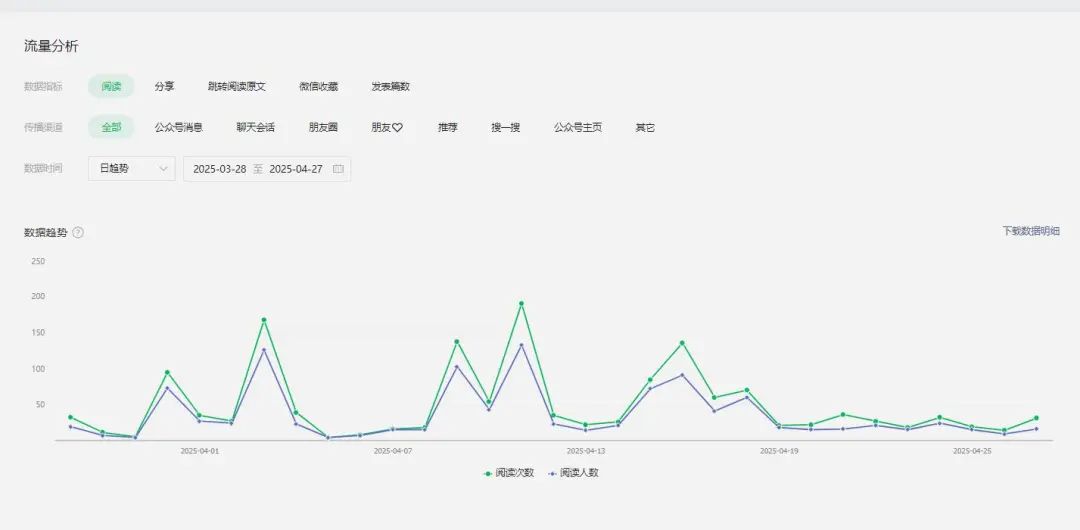1080x530 pixels.
Task: Click the 250 y-axis value
Action: pyautogui.click(x=38, y=261)
